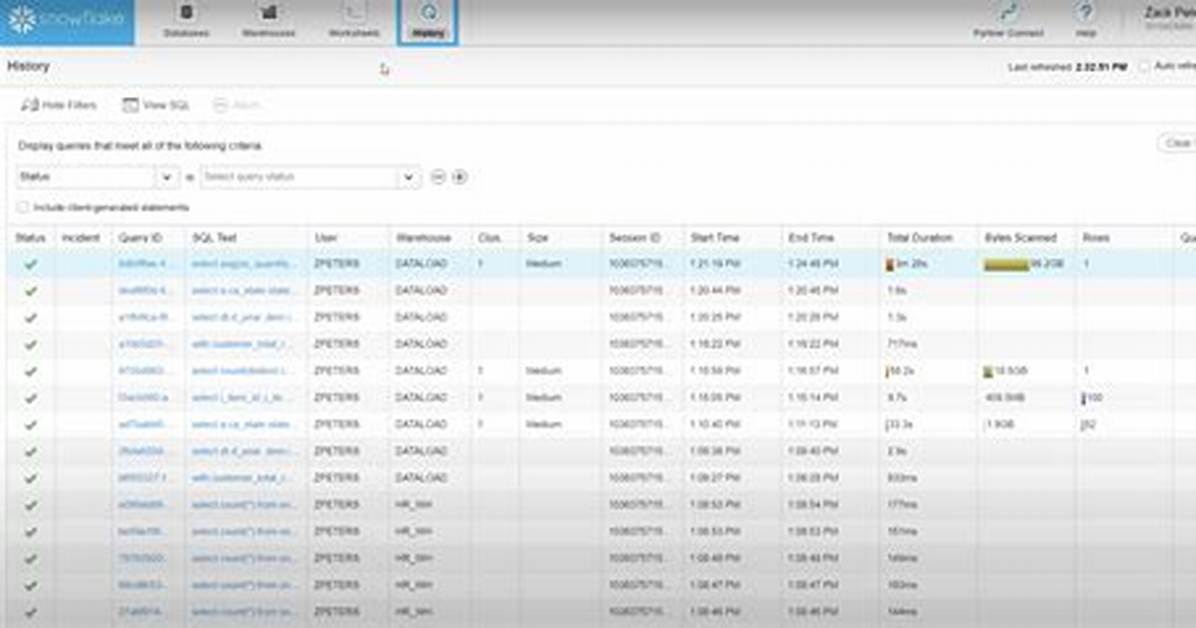This screenshot has width=1196, height=628.
Task: Sort by the Query ID column header
Action: [140, 238]
